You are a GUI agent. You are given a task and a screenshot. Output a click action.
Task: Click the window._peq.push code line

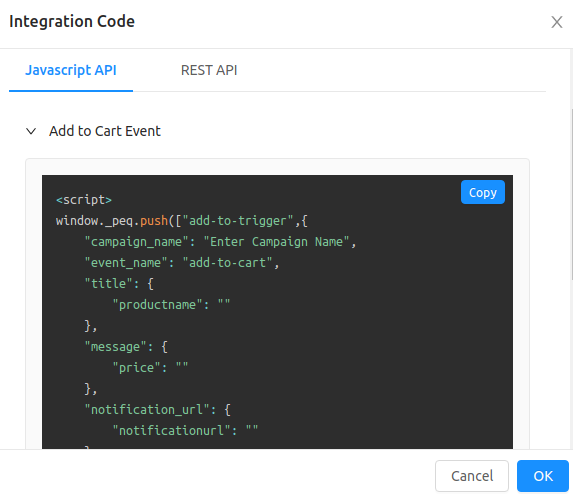182,221
